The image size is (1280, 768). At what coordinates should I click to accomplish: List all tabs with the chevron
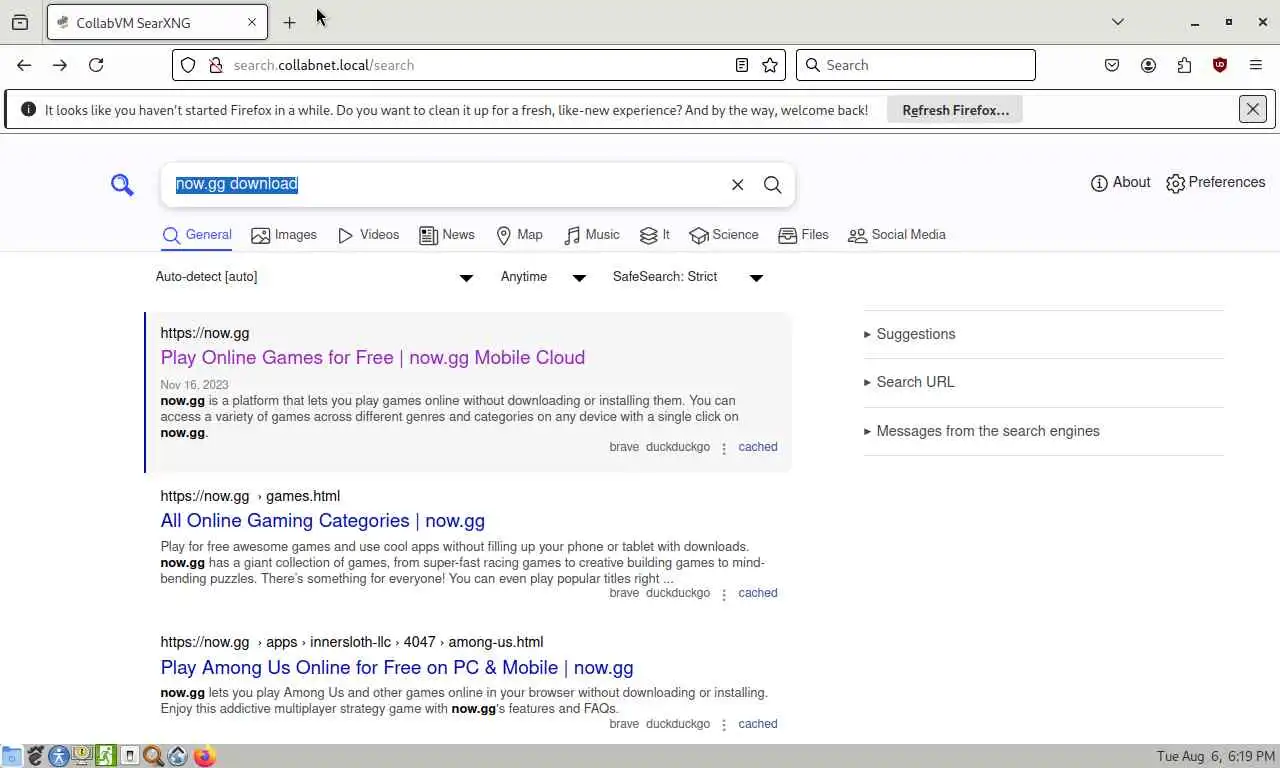[x=1118, y=22]
